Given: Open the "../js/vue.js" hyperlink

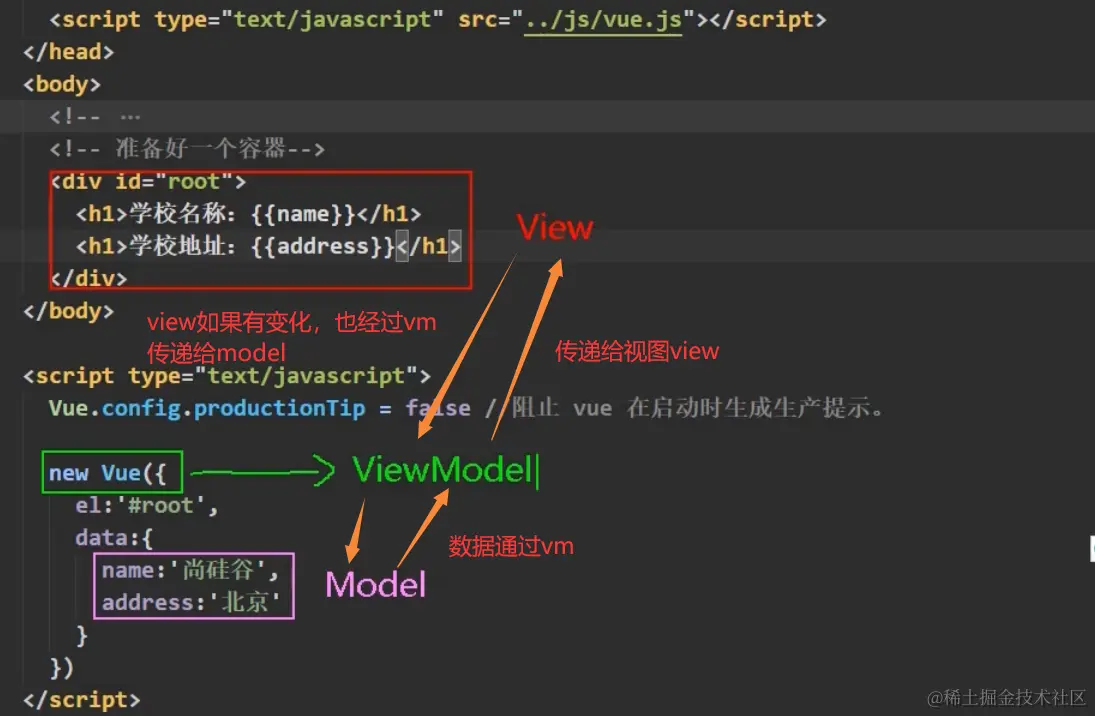Looking at the screenshot, I should tap(602, 18).
